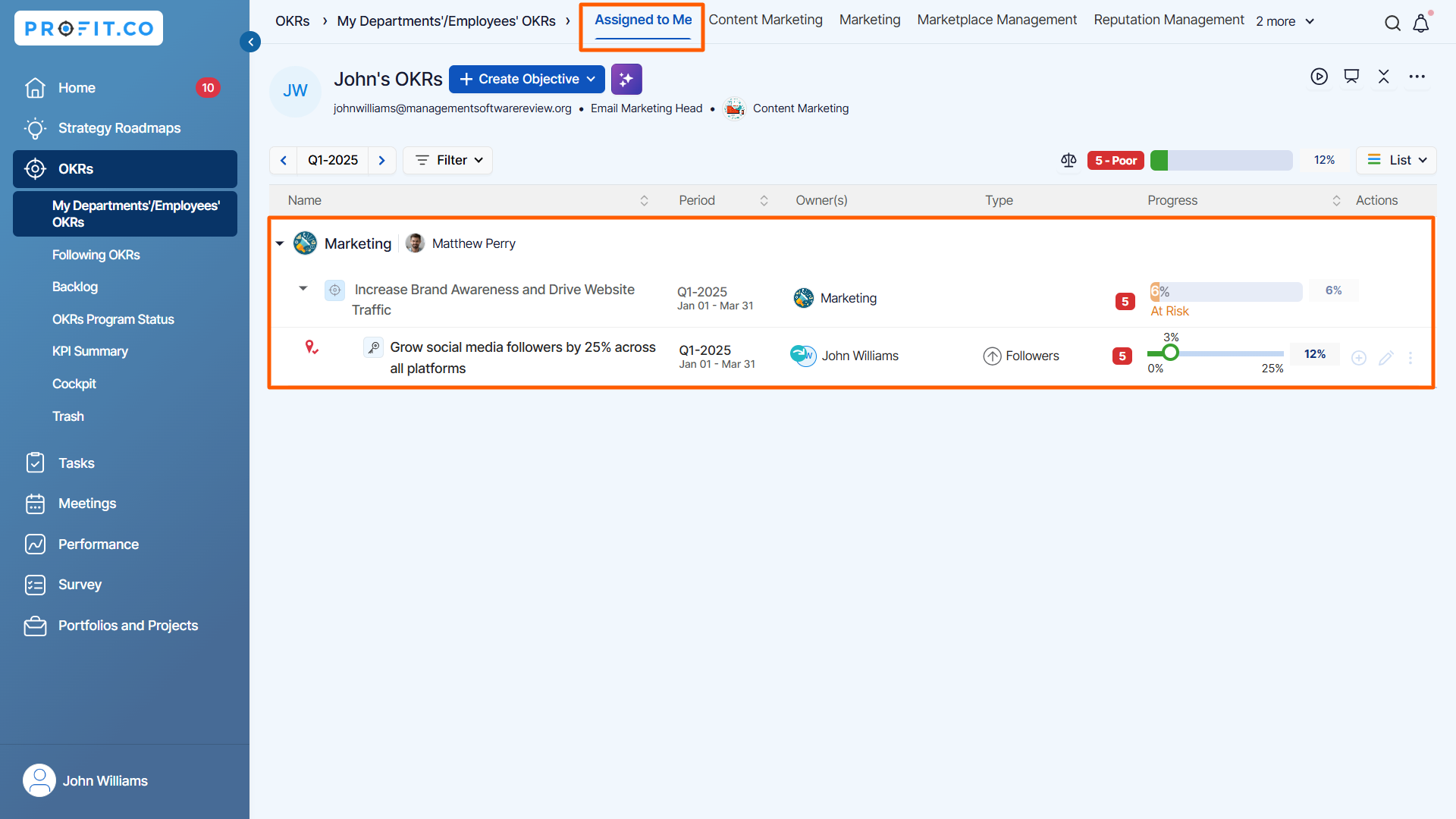1456x819 pixels.
Task: Open Strategy Roadmaps in the sidebar
Action: [125, 128]
